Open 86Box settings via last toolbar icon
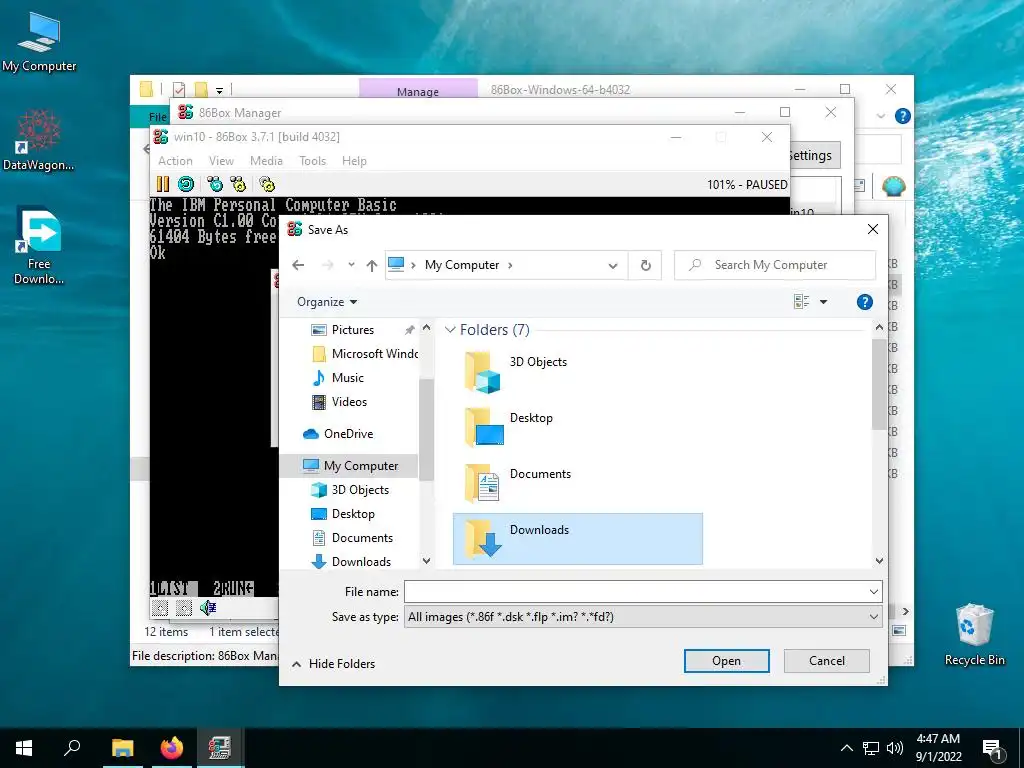1024x768 pixels. click(267, 184)
